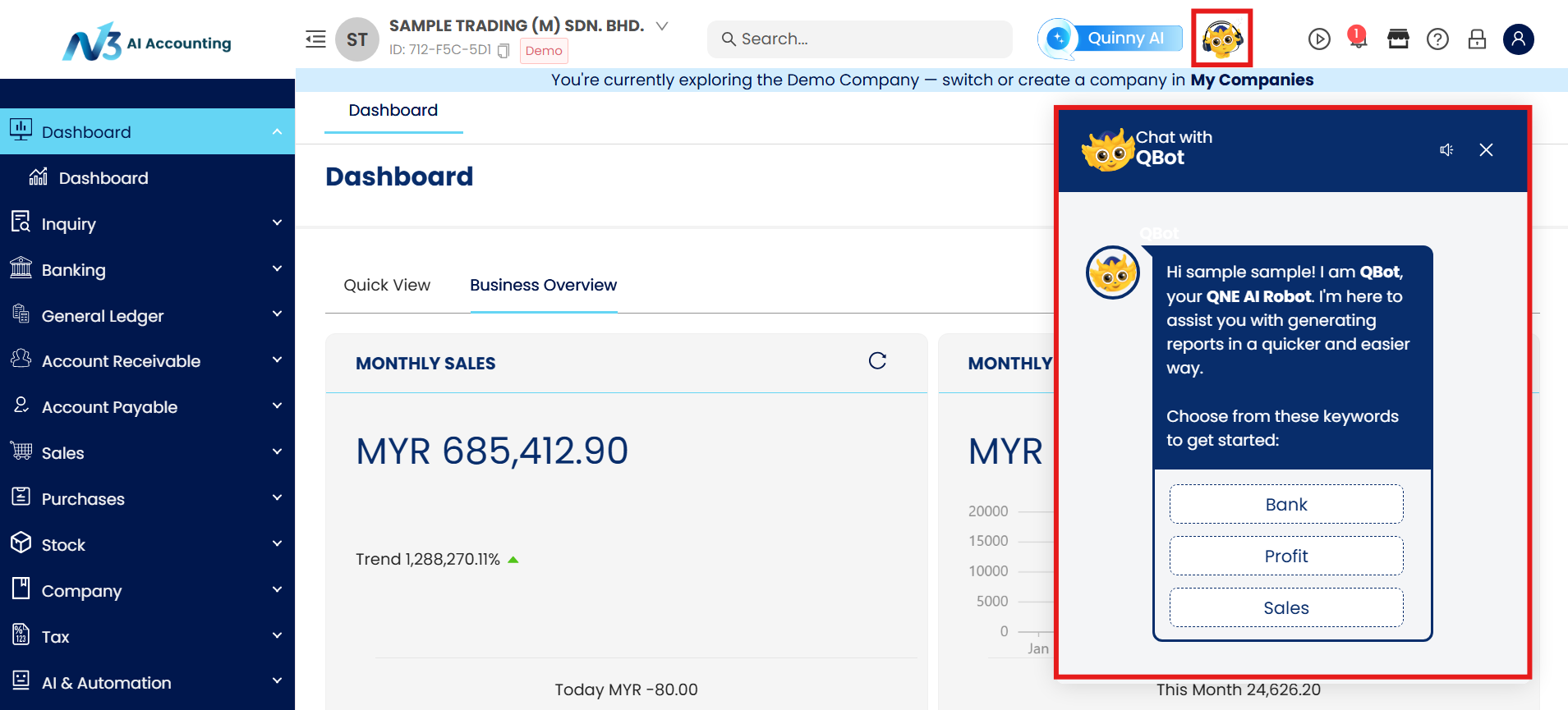The height and width of the screenshot is (710, 1568).
Task: Open the user profile avatar
Action: [1519, 39]
